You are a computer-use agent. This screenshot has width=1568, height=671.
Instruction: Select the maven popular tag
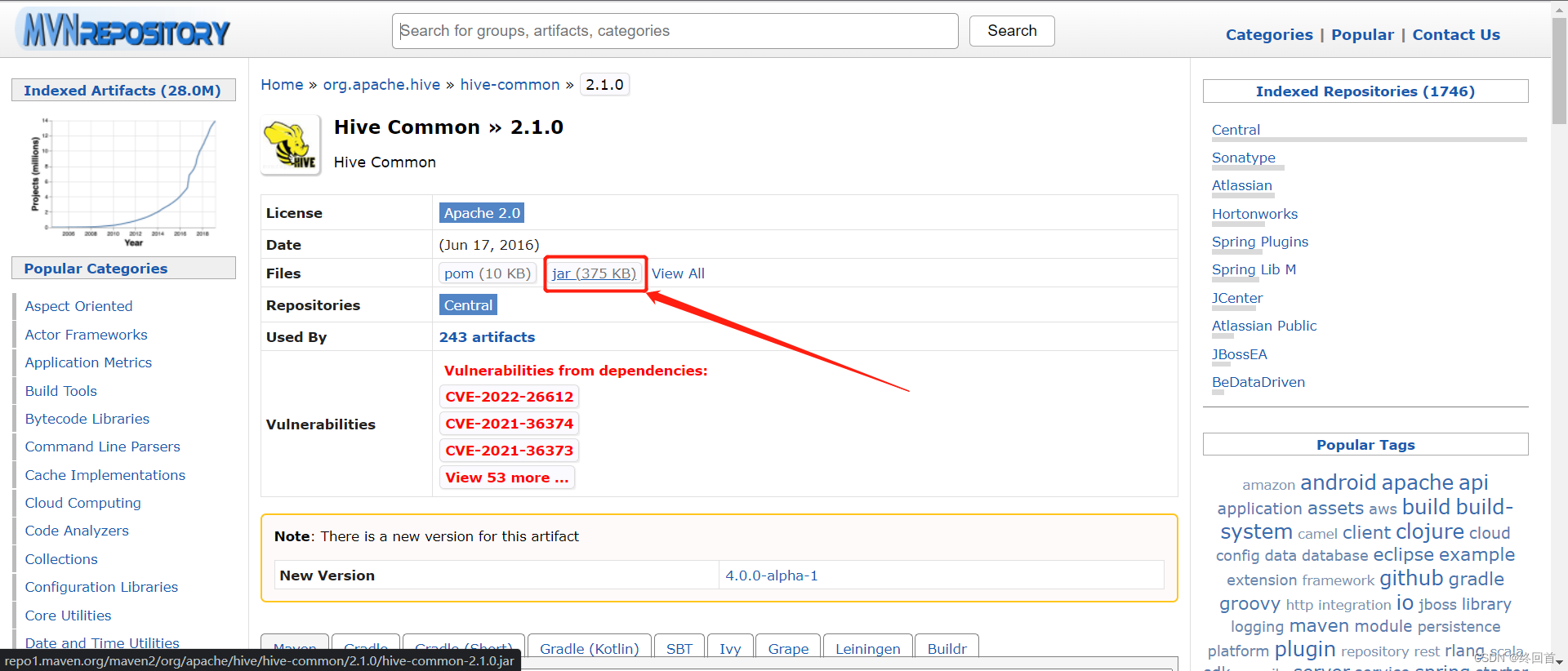(x=1318, y=626)
